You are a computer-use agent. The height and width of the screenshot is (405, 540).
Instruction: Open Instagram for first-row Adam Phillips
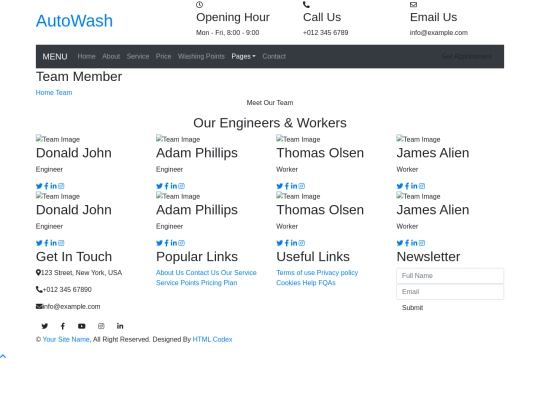click(181, 186)
